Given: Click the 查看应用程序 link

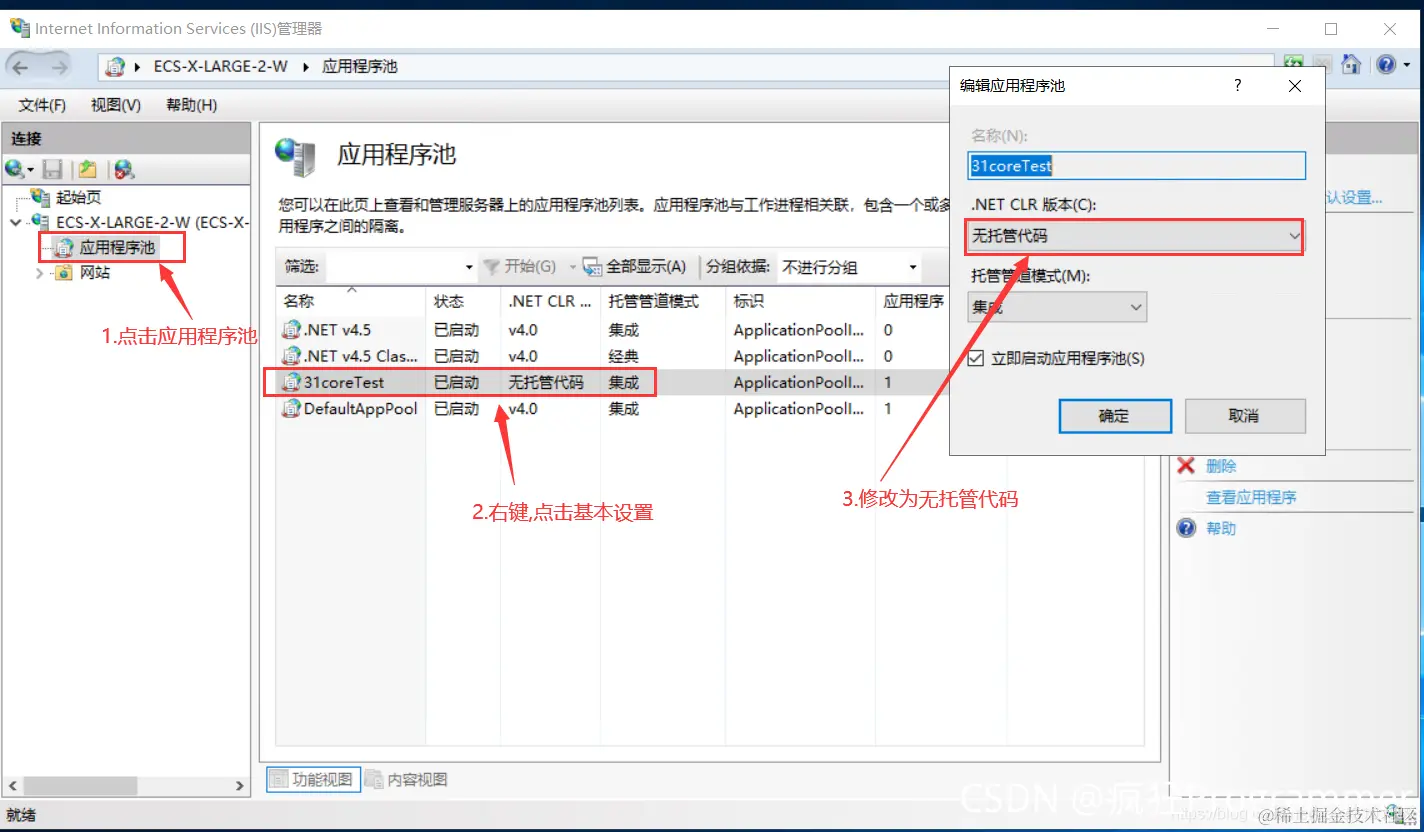Looking at the screenshot, I should [1251, 497].
